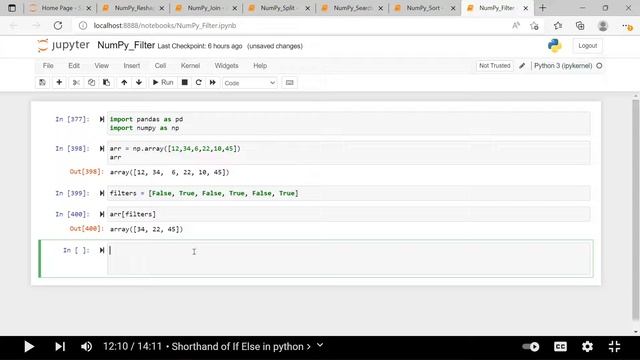This screenshot has height=360, width=640.
Task: Open browser collections icon
Action: pos(580,26)
